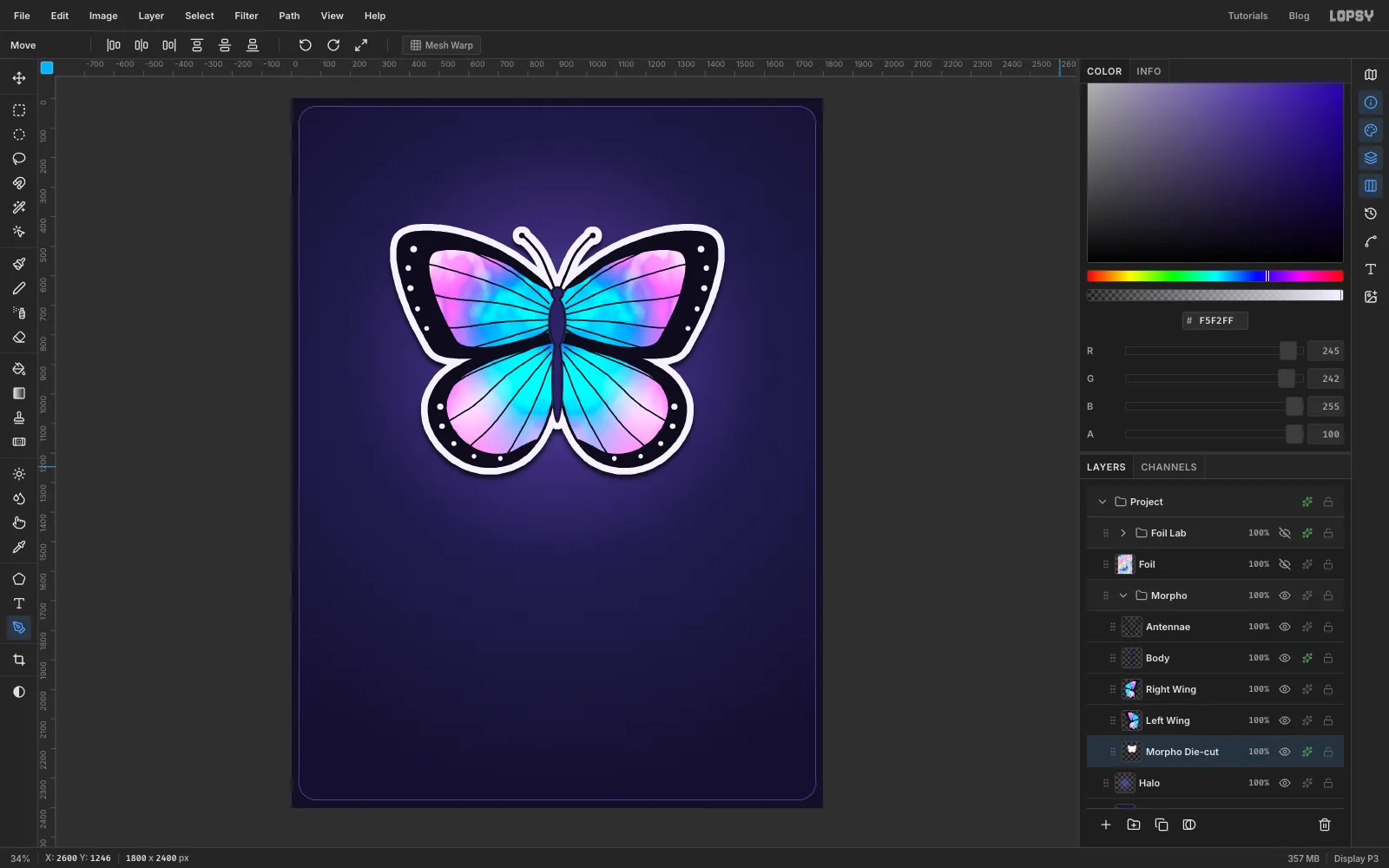The image size is (1389, 868).
Task: Select the Move tool in left toolbar
Action: pyautogui.click(x=19, y=78)
